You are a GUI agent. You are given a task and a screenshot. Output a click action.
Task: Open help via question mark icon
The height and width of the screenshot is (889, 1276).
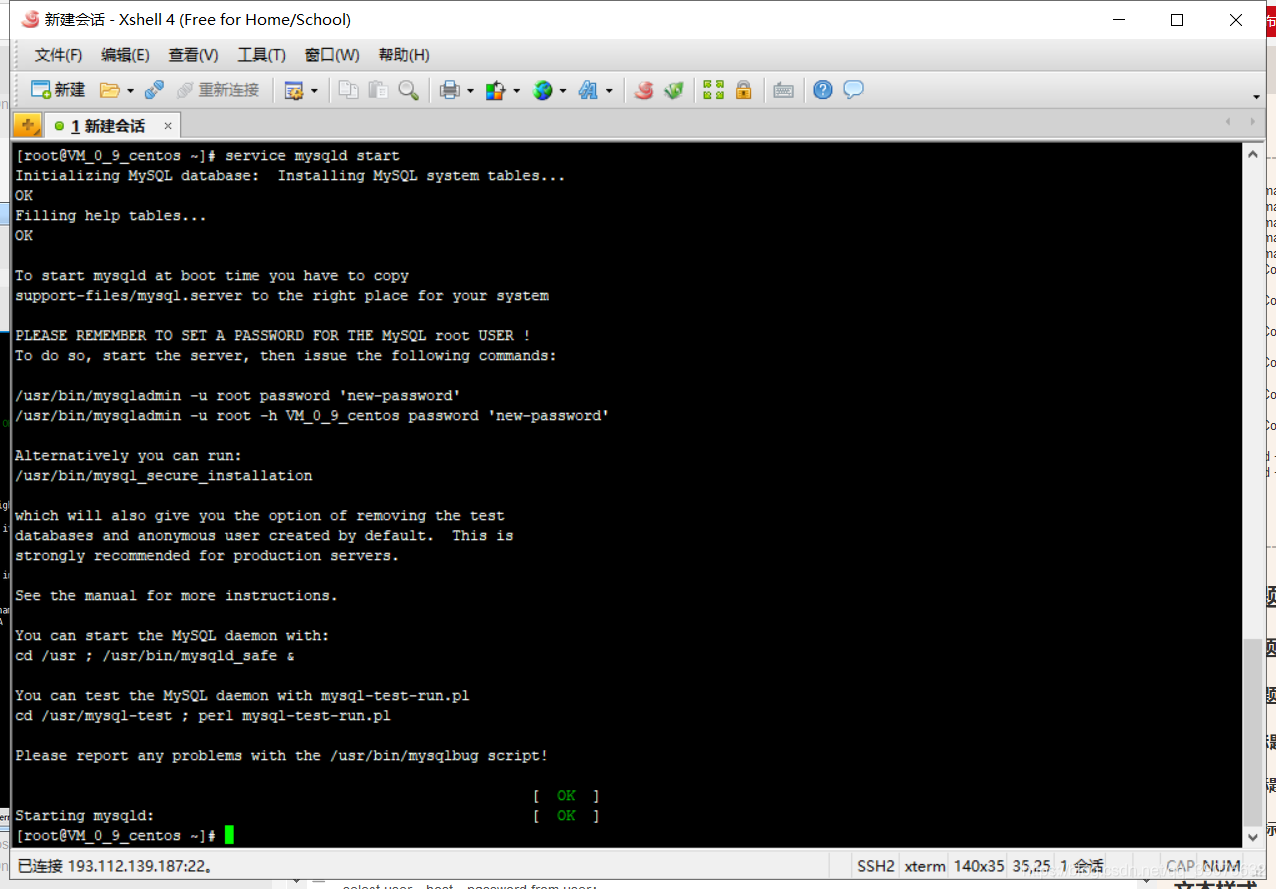tap(823, 90)
